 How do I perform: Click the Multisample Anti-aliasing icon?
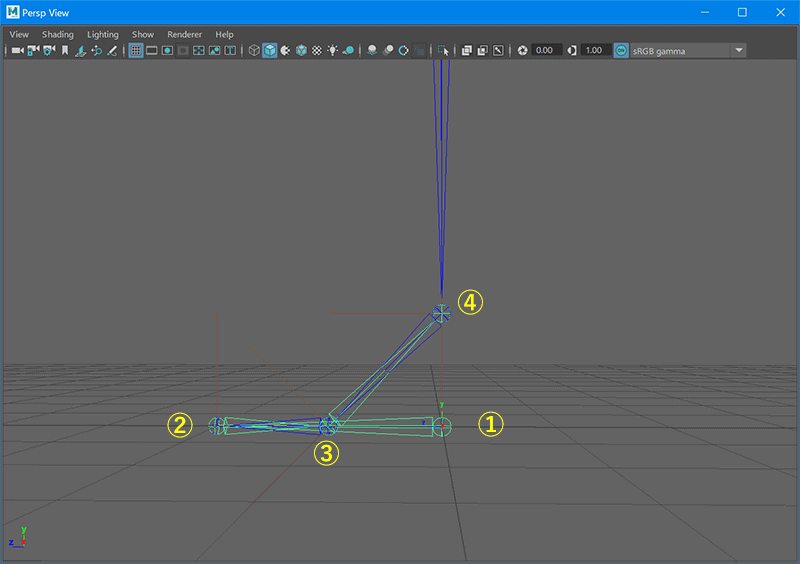tap(404, 50)
